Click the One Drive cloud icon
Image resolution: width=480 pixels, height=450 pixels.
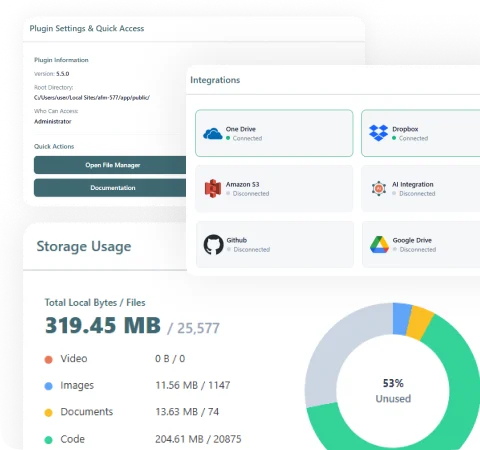click(213, 134)
